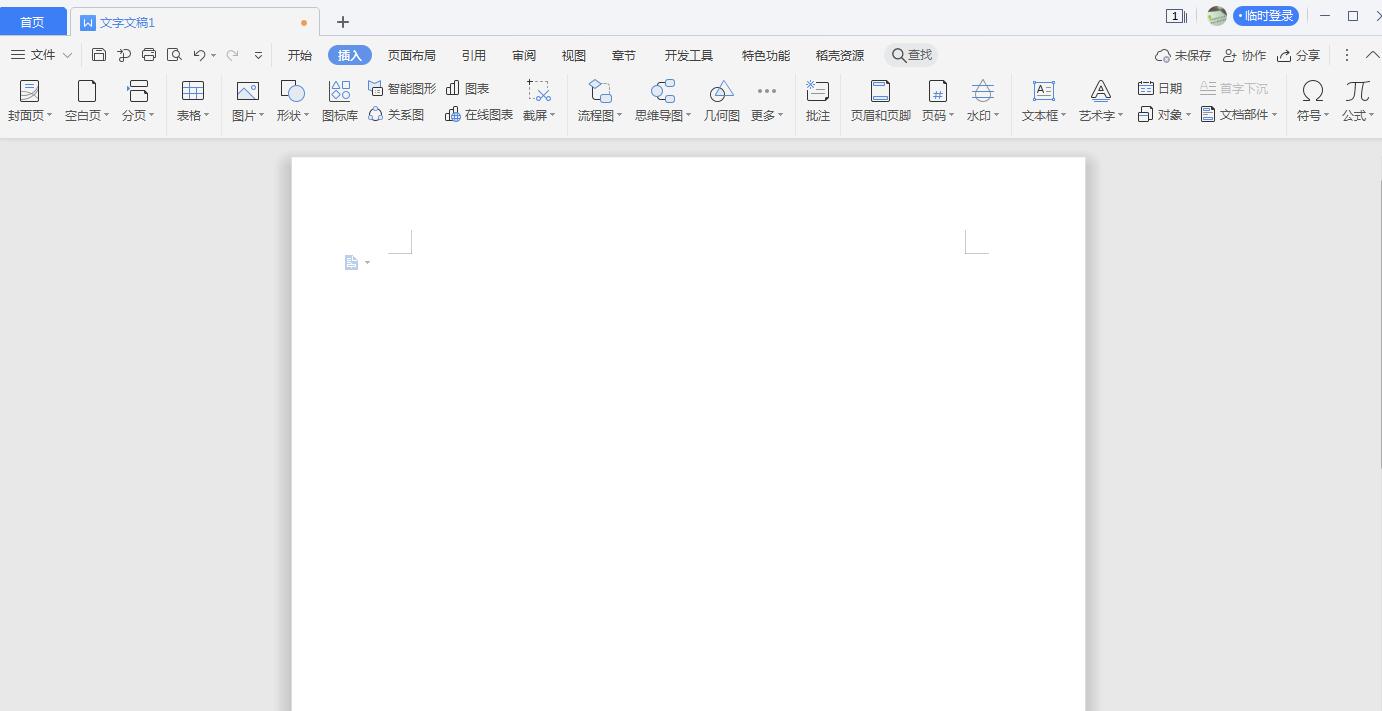Add a 批注 comment
The width and height of the screenshot is (1382, 711).
coord(817,100)
